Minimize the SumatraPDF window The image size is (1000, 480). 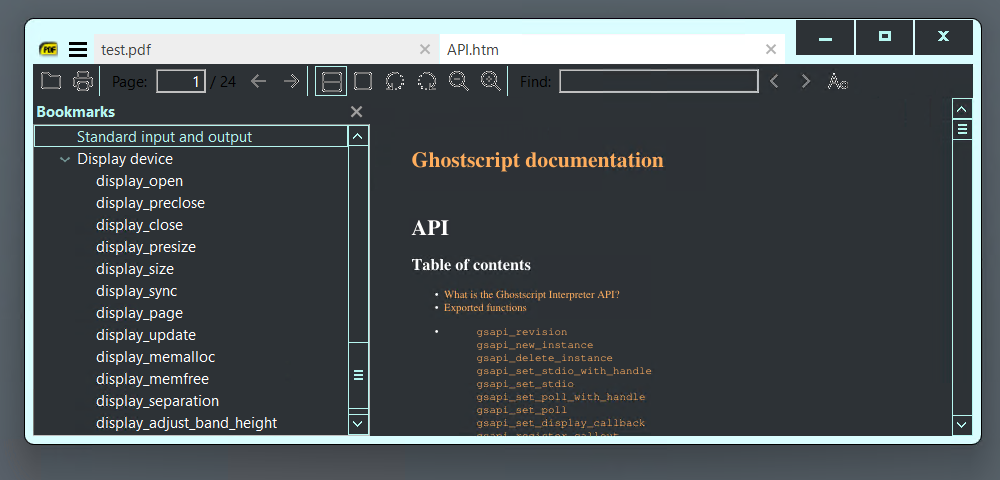coord(825,38)
